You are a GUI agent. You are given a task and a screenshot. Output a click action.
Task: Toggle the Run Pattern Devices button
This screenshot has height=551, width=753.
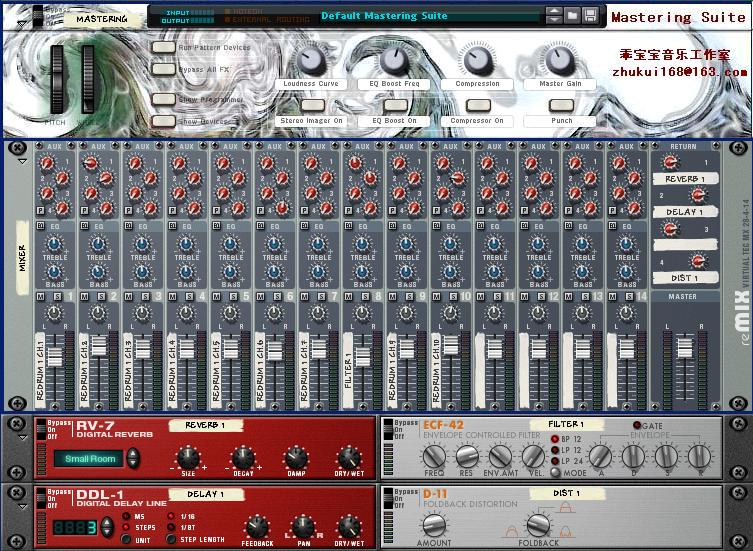[x=163, y=47]
